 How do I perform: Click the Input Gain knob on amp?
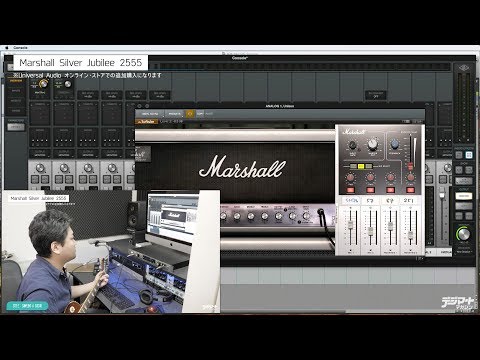pyautogui.click(x=306, y=216)
